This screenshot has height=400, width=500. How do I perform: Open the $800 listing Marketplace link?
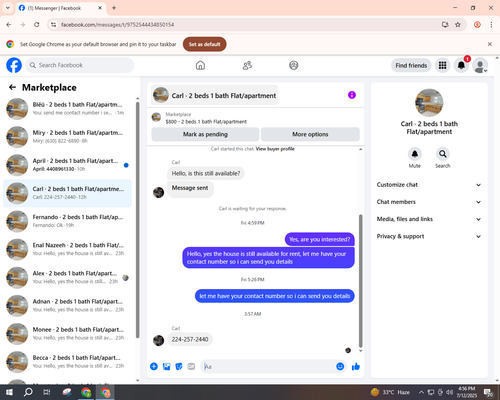(x=206, y=122)
